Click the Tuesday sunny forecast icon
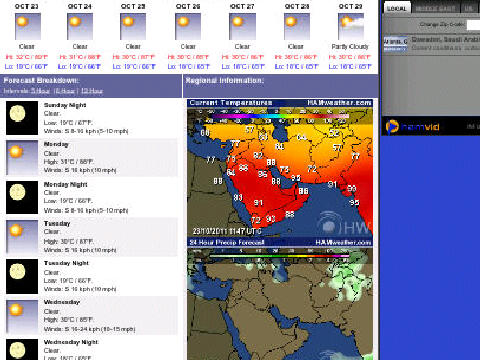Image resolution: width=480 pixels, height=360 pixels. (x=22, y=237)
